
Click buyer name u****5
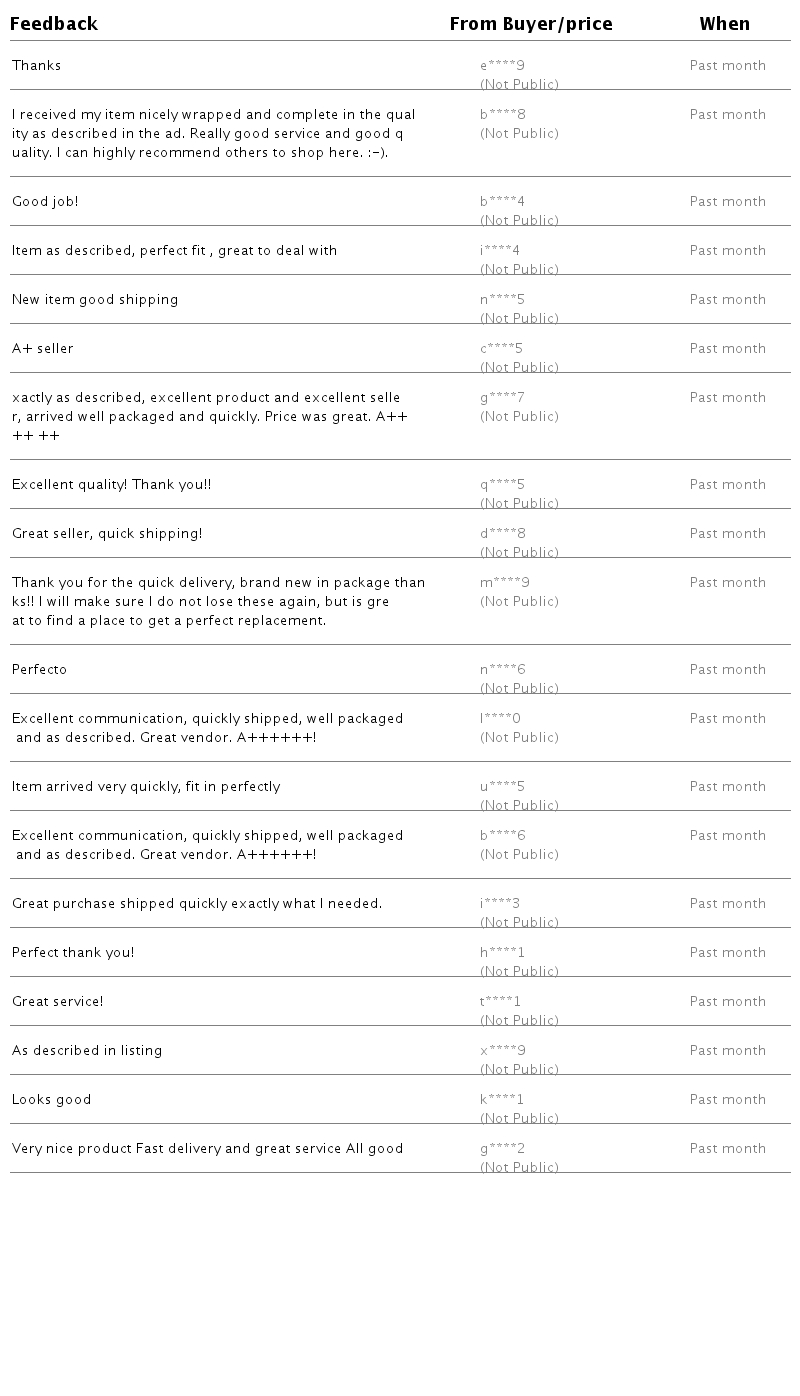click(x=502, y=787)
